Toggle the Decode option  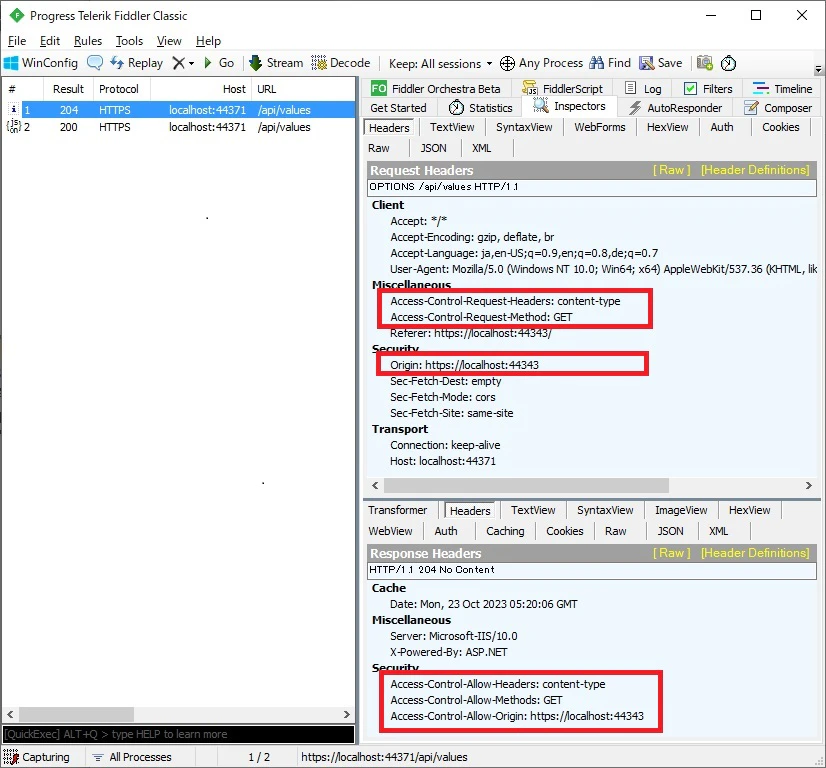(341, 63)
